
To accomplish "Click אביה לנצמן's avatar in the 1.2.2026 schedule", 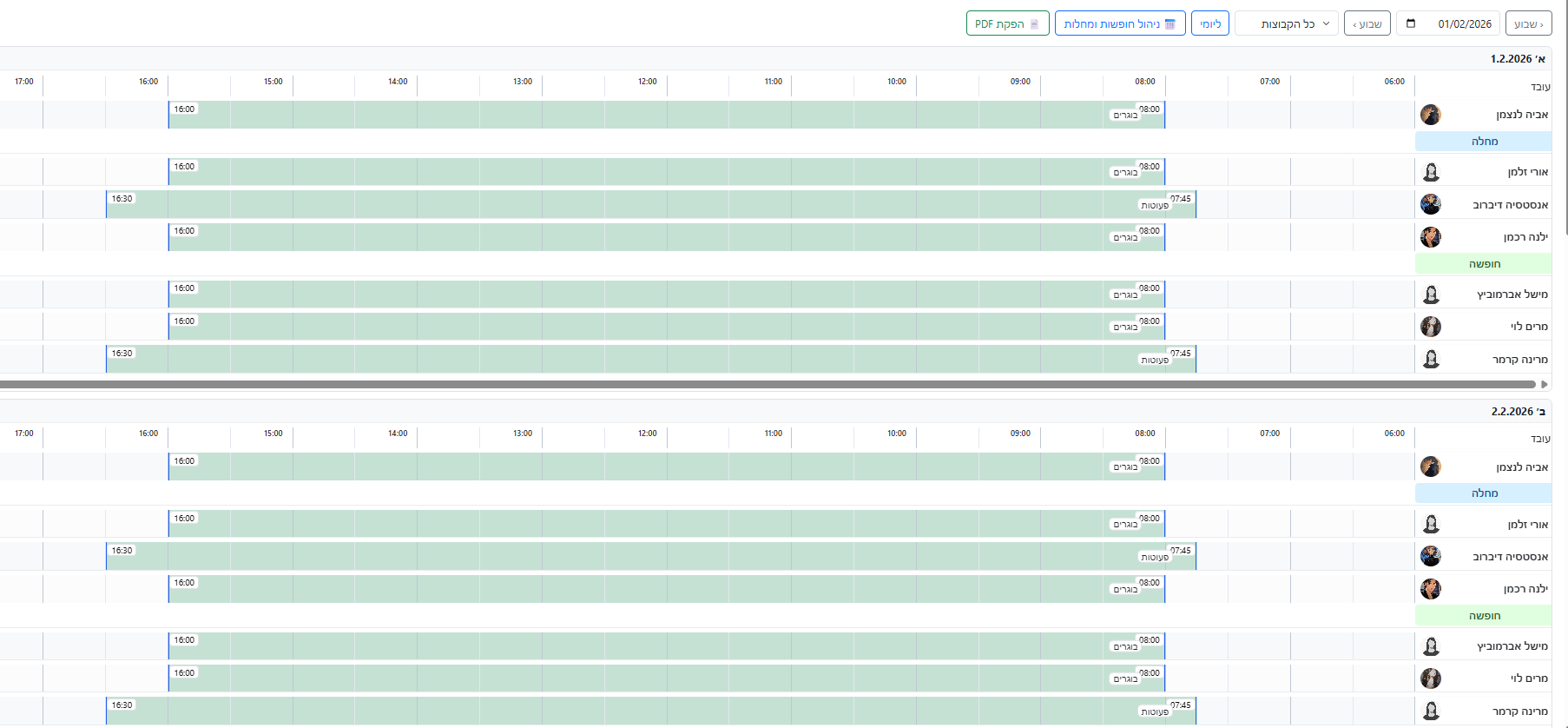I will [1431, 115].
